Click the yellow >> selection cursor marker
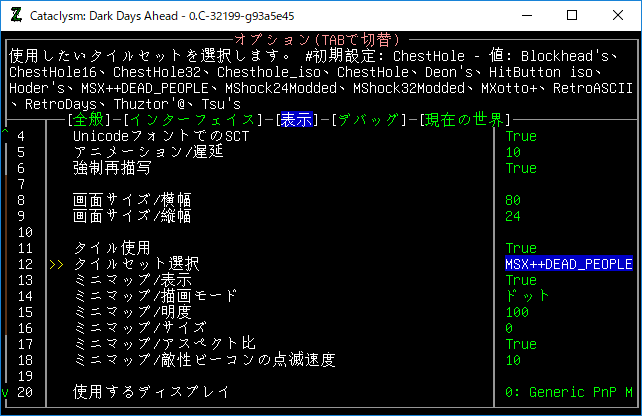This screenshot has height=416, width=642. [54, 264]
